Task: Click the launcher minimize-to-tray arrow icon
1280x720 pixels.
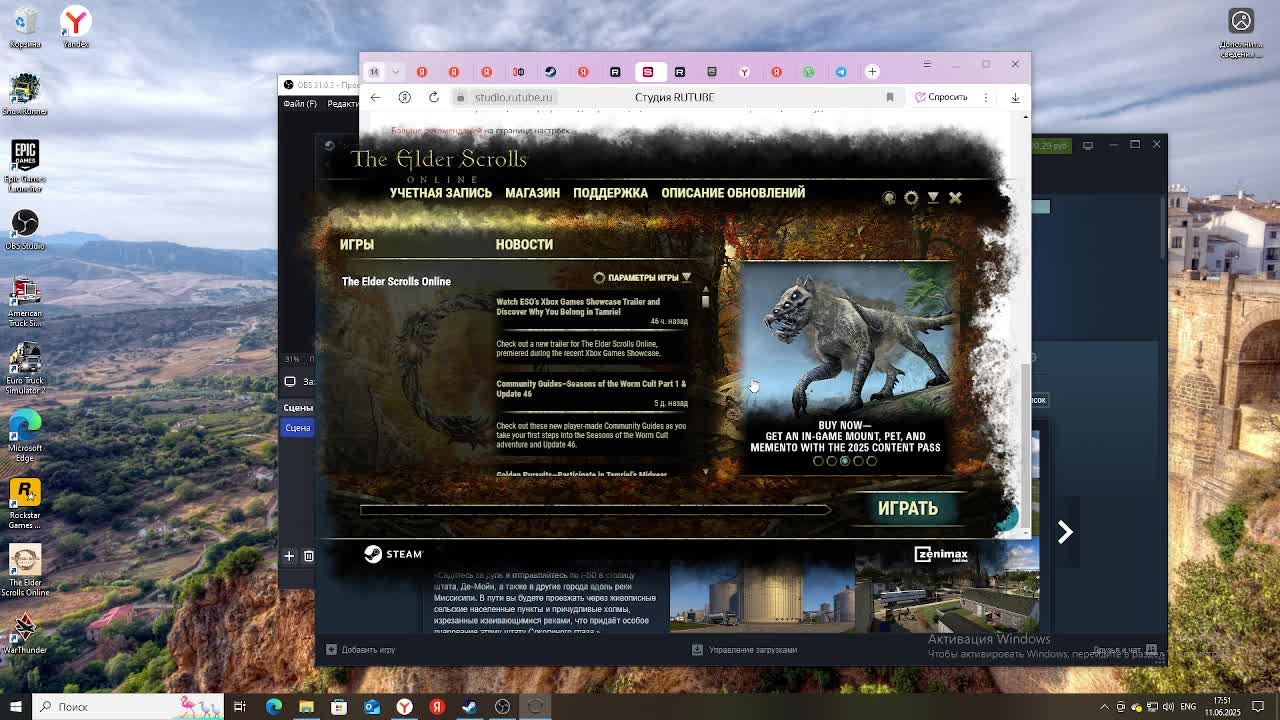Action: (933, 198)
